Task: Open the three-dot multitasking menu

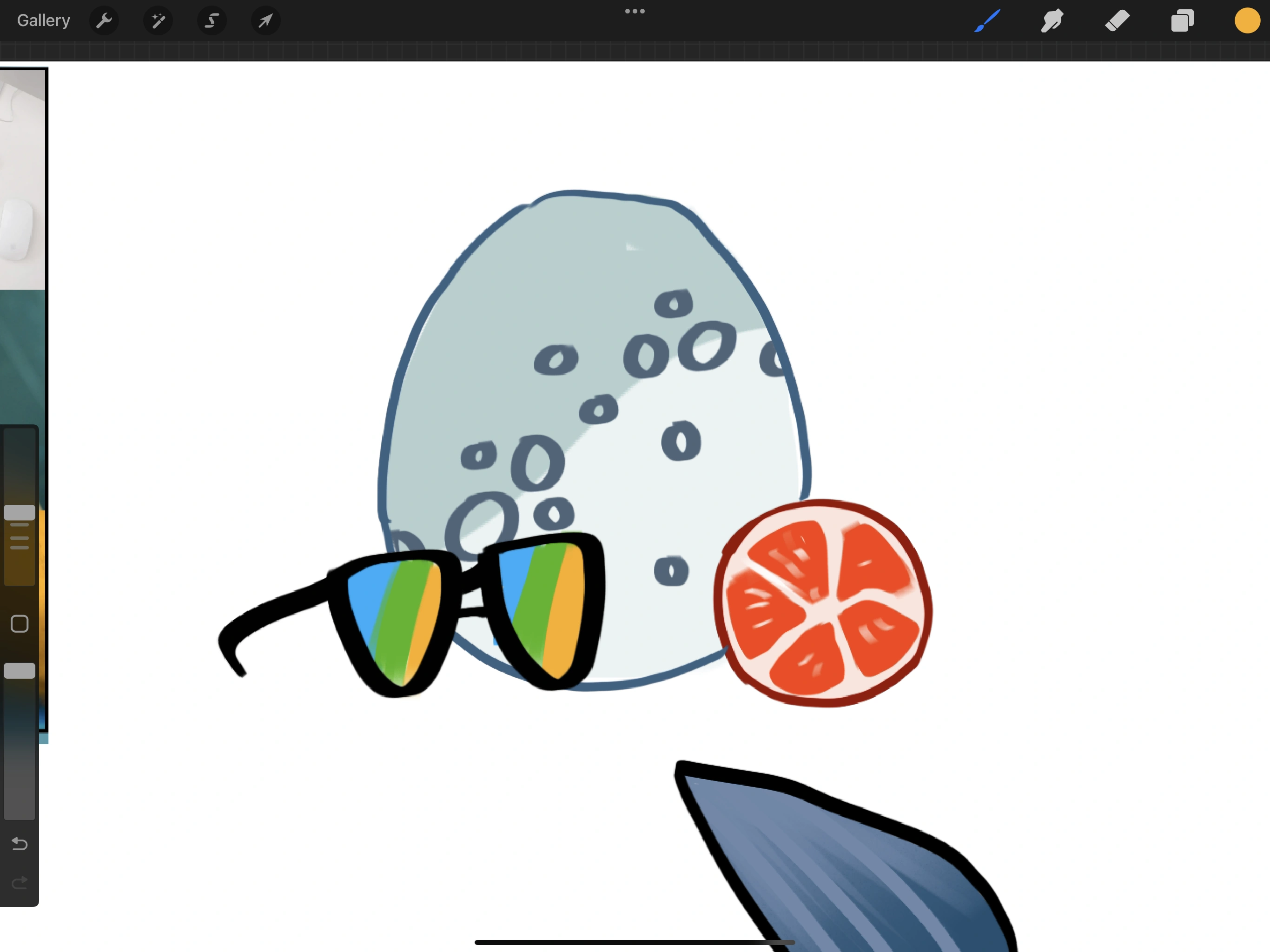Action: pyautogui.click(x=635, y=11)
